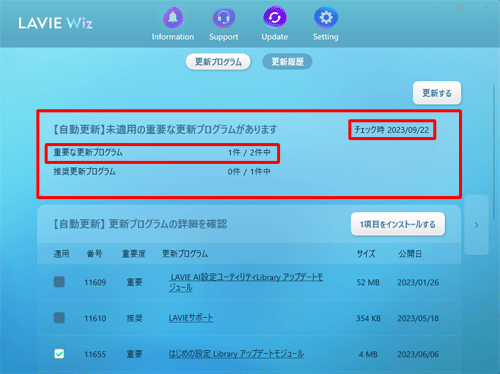Expand the right side panel chevron

476,225
